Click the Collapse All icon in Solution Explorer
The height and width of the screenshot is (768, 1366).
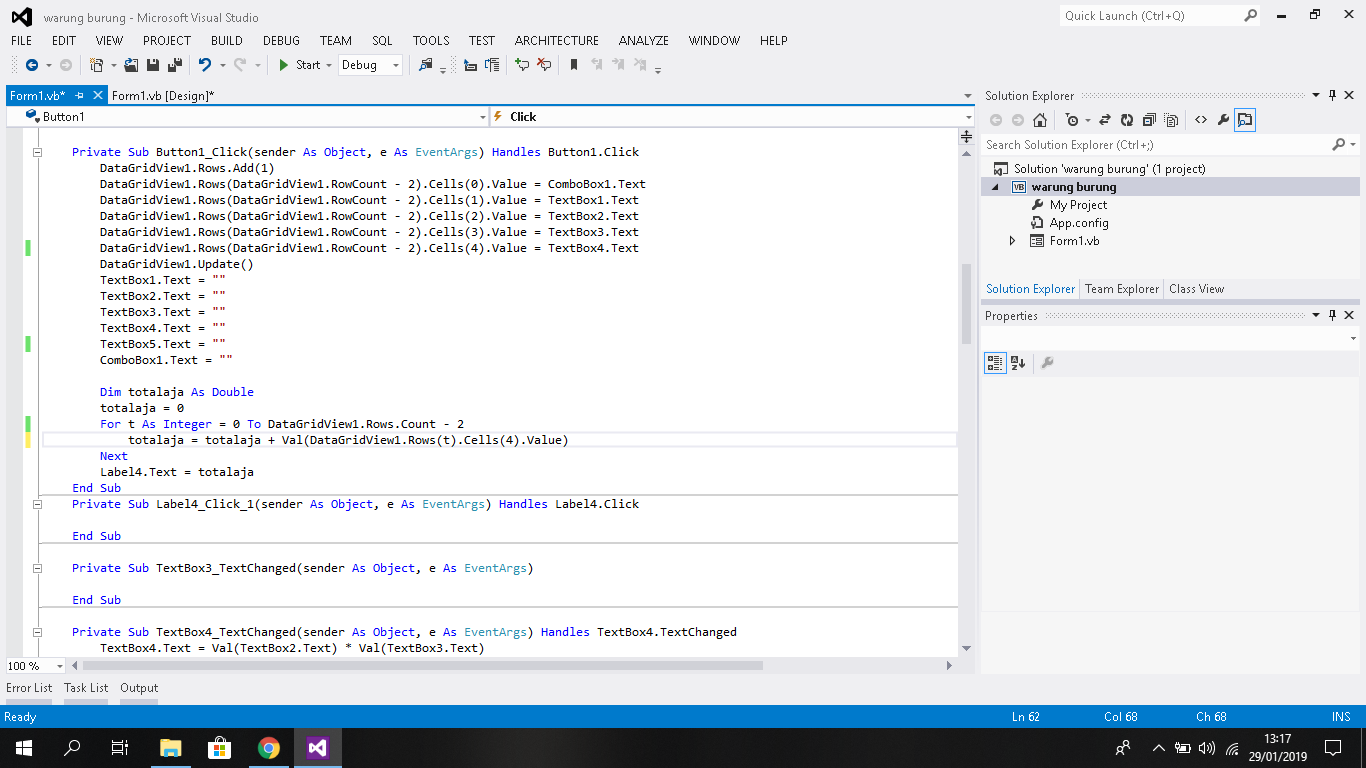[x=1148, y=120]
